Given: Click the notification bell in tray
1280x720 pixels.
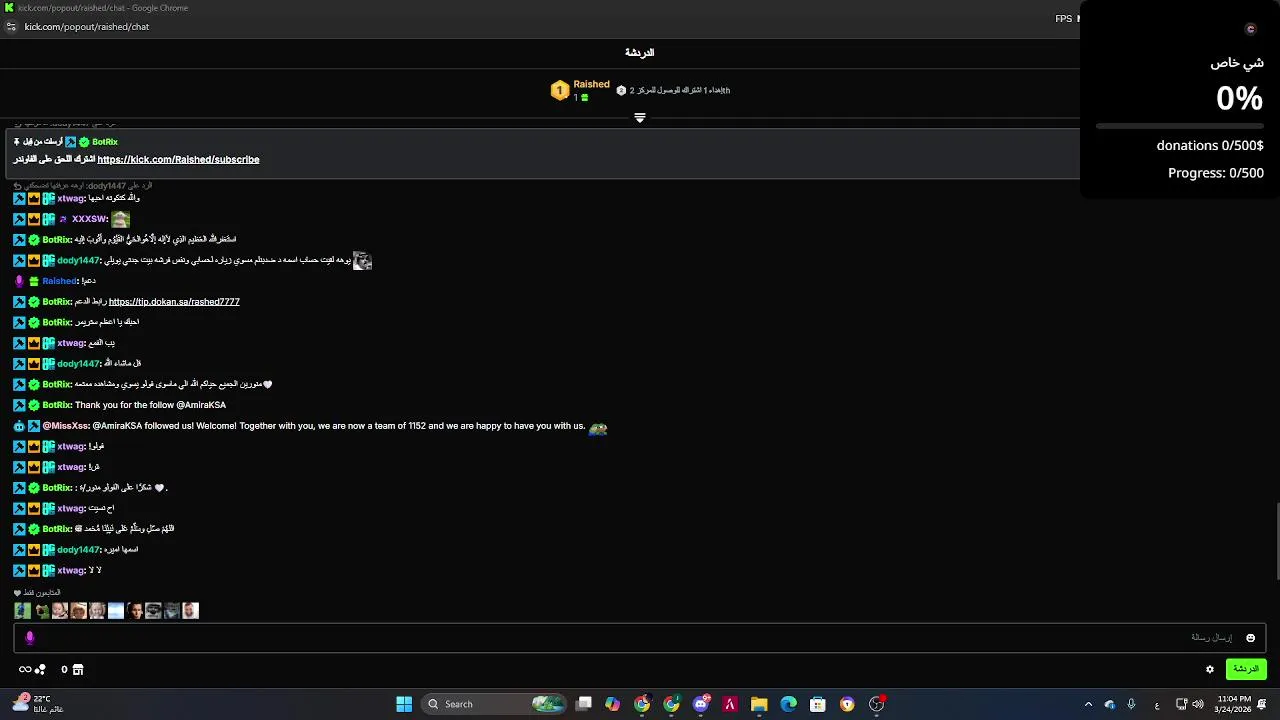Looking at the screenshot, I should [1263, 704].
